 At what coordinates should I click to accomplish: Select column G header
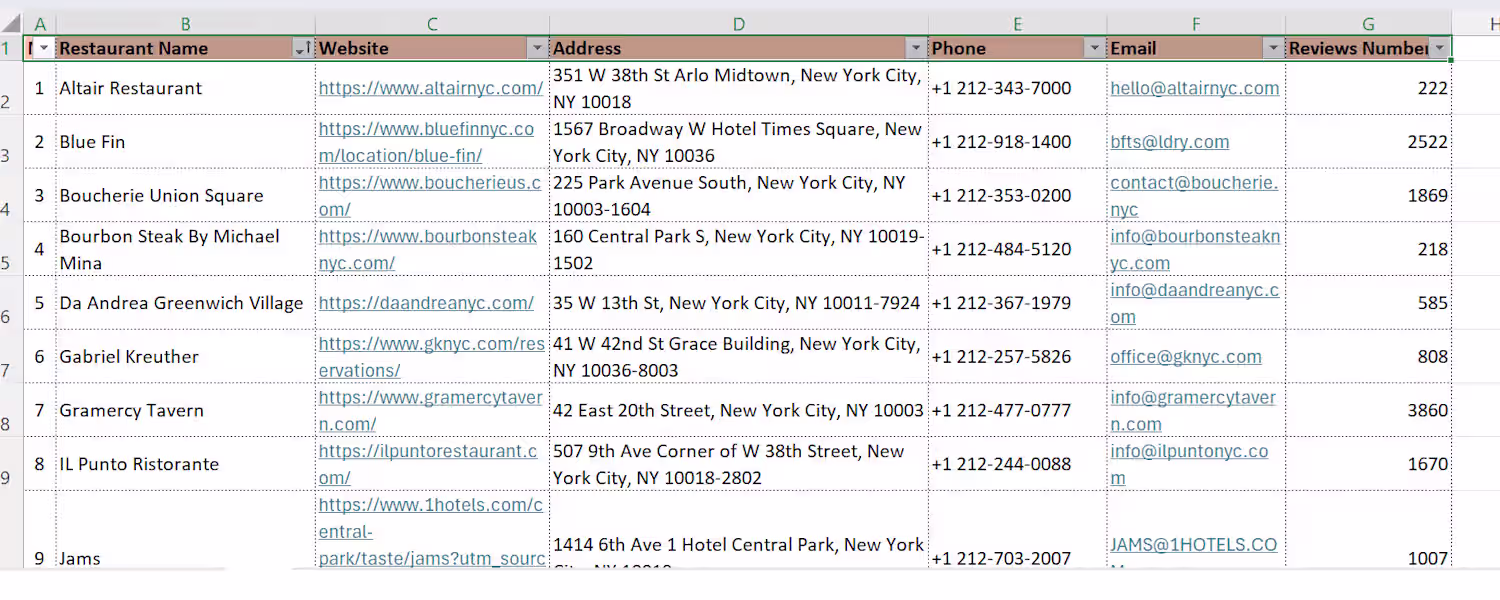(1368, 24)
